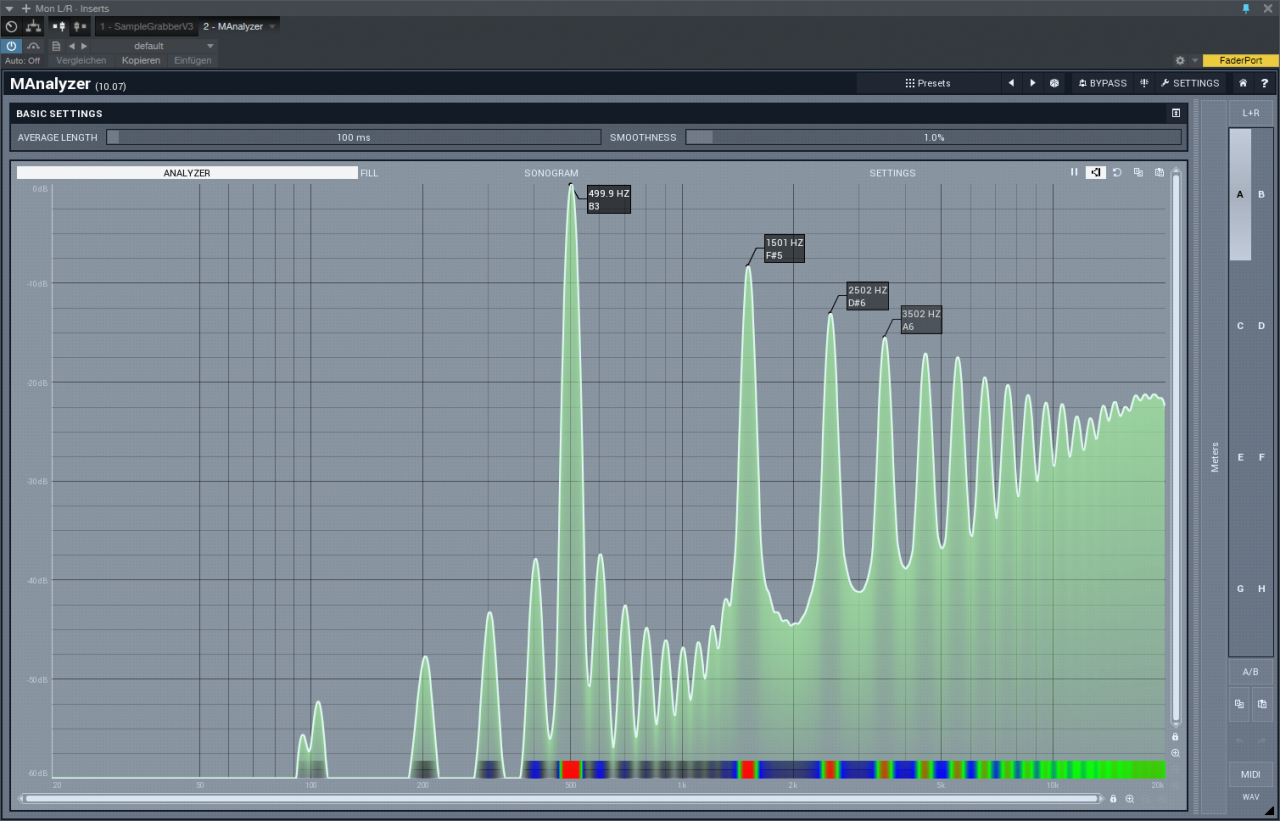Switch to the ANALYZER tab
Image resolution: width=1280 pixels, height=821 pixels.
[187, 173]
